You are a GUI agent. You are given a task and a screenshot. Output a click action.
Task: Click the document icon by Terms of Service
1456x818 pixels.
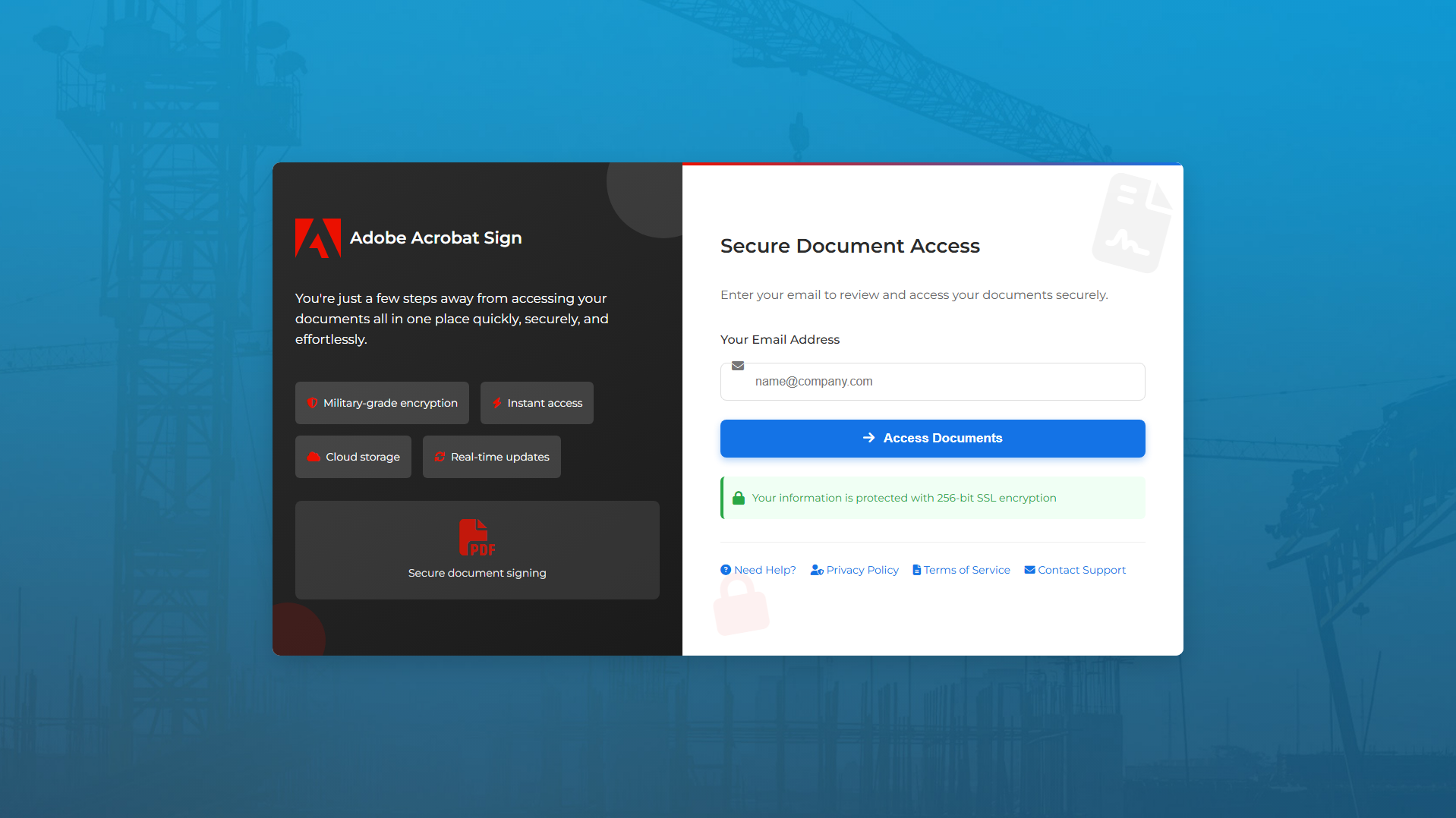917,570
